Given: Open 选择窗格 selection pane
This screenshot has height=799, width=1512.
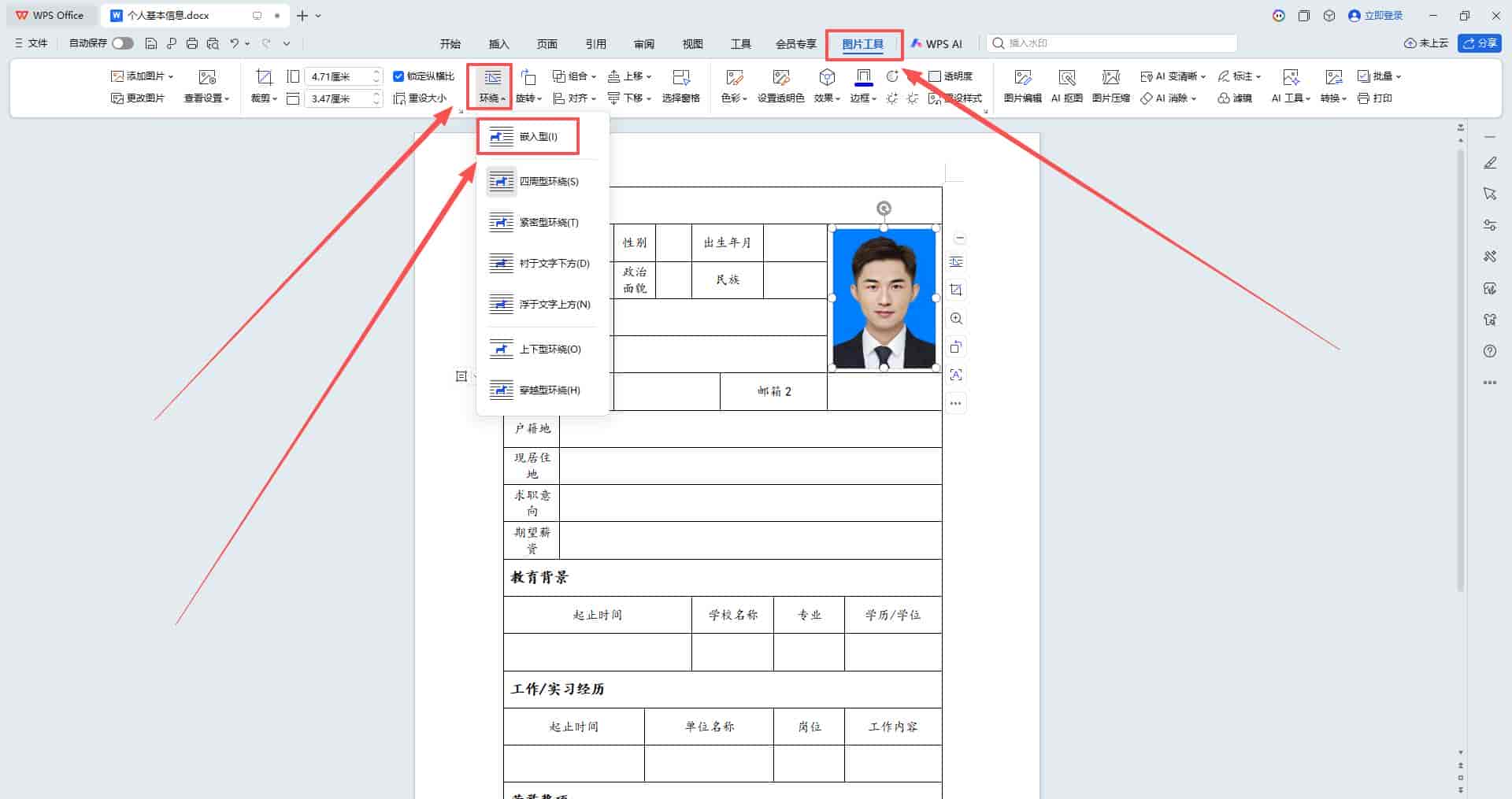Looking at the screenshot, I should click(681, 87).
